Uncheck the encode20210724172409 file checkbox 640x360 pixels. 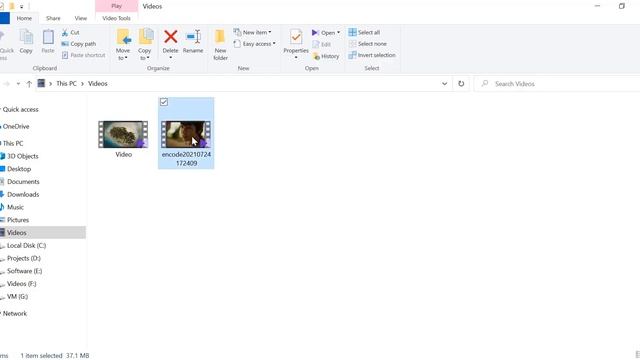coord(164,102)
